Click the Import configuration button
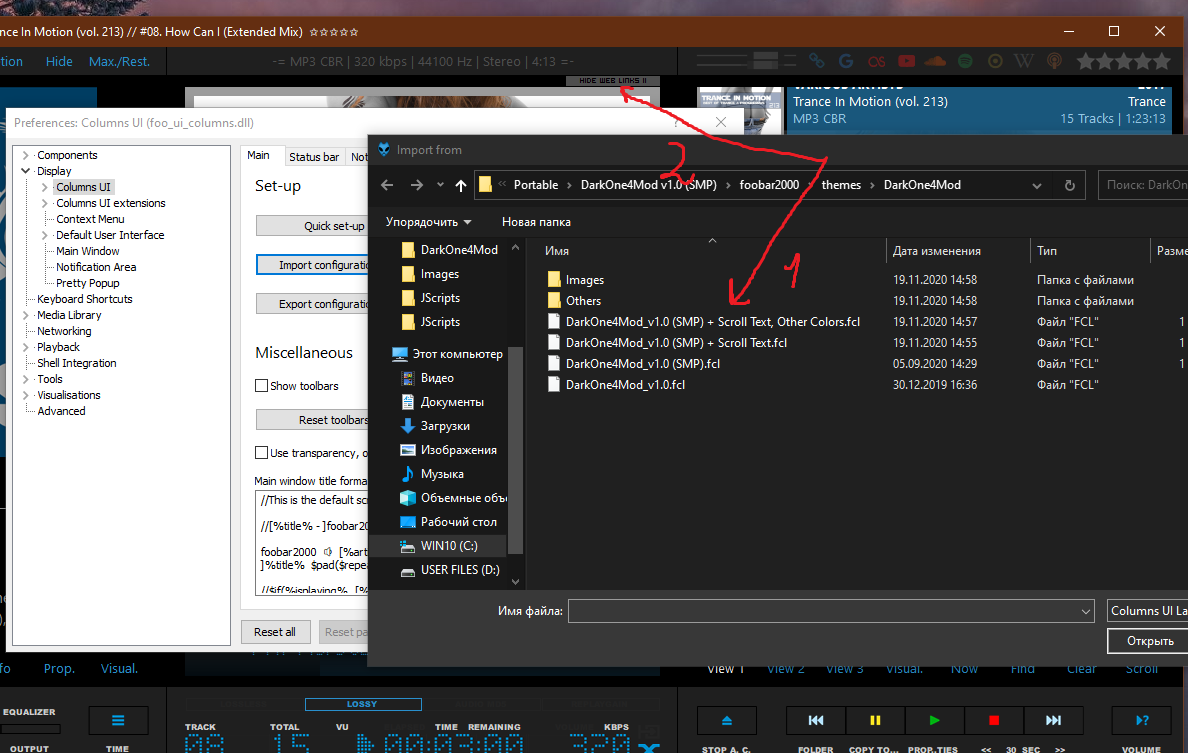Image resolution: width=1188 pixels, height=753 pixels. pos(312,265)
